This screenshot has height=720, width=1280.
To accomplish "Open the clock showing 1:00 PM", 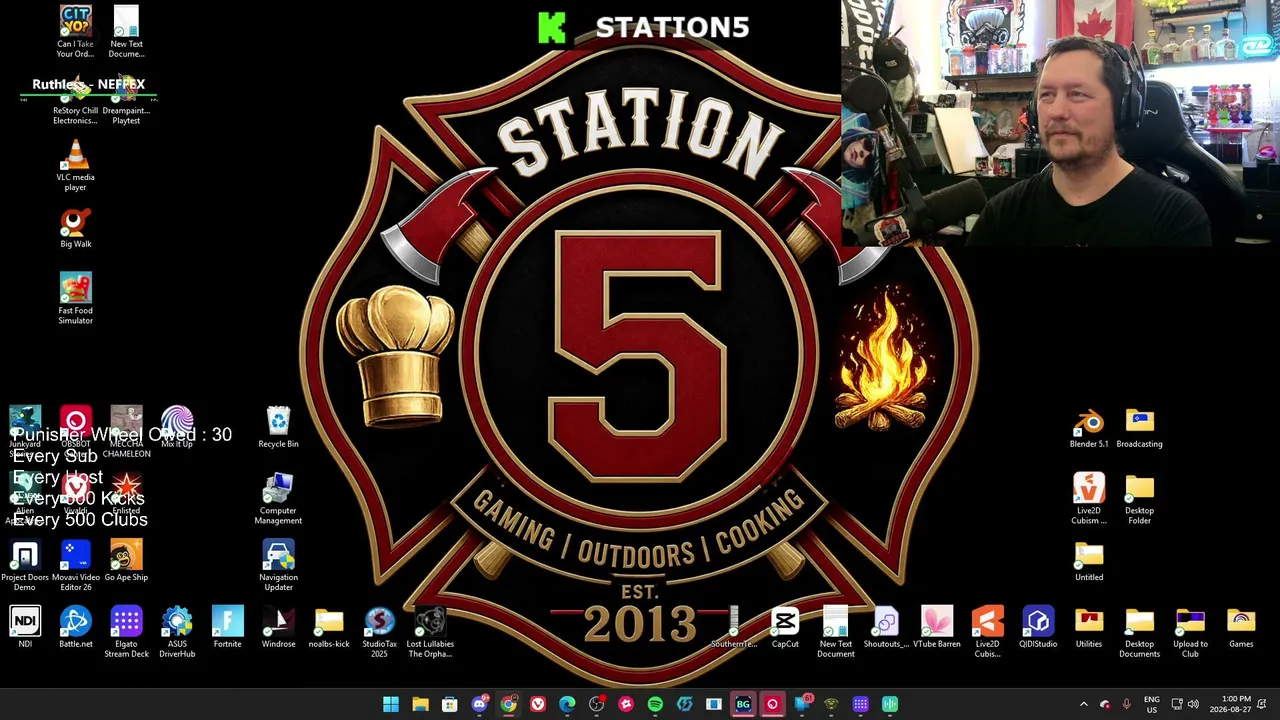I will coord(1230,704).
